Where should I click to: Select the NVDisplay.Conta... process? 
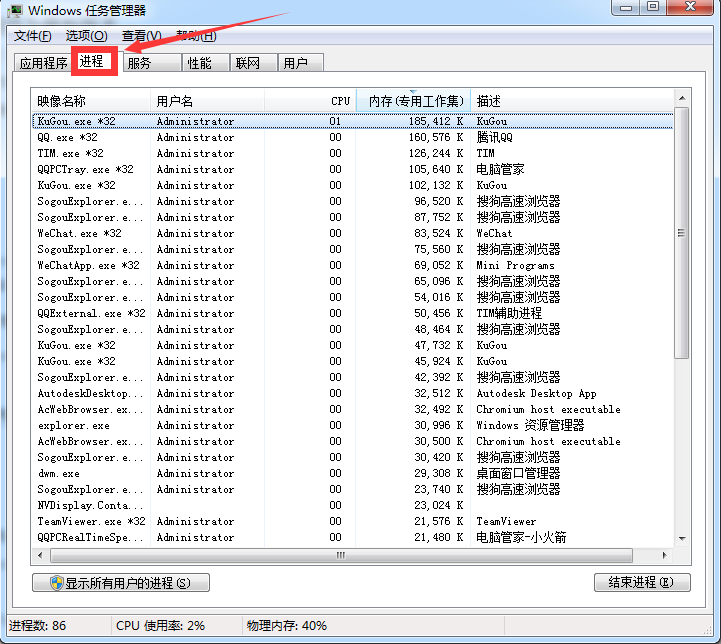point(353,506)
